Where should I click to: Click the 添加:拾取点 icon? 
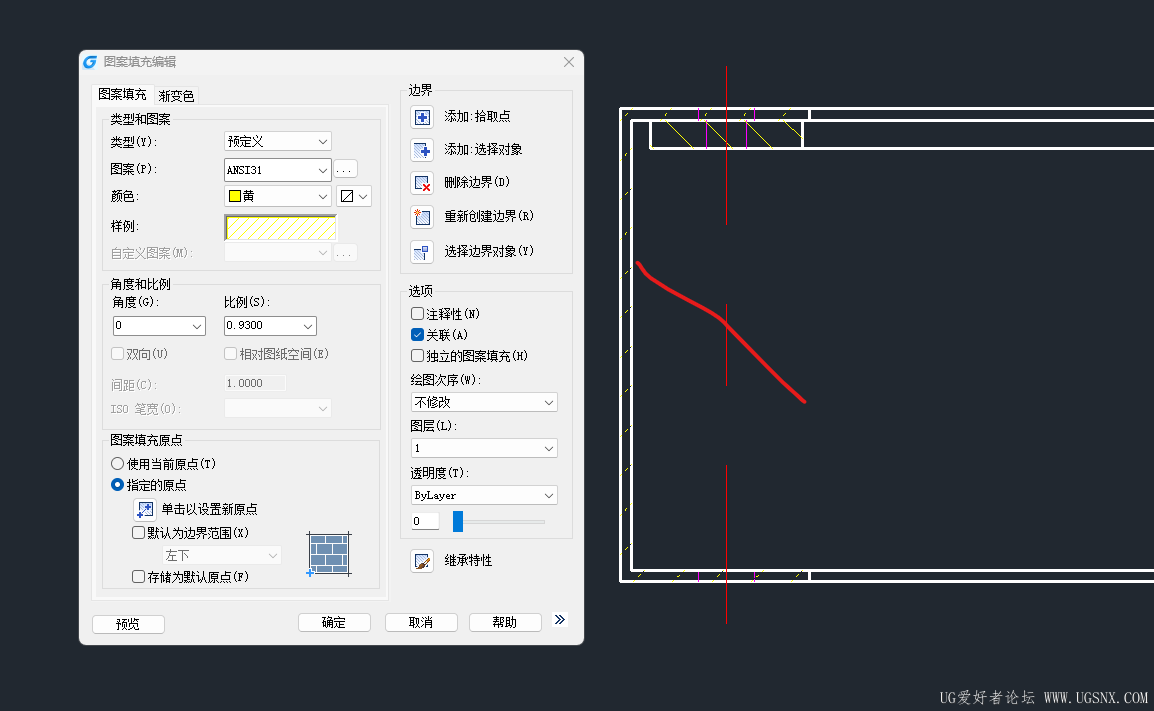click(422, 117)
